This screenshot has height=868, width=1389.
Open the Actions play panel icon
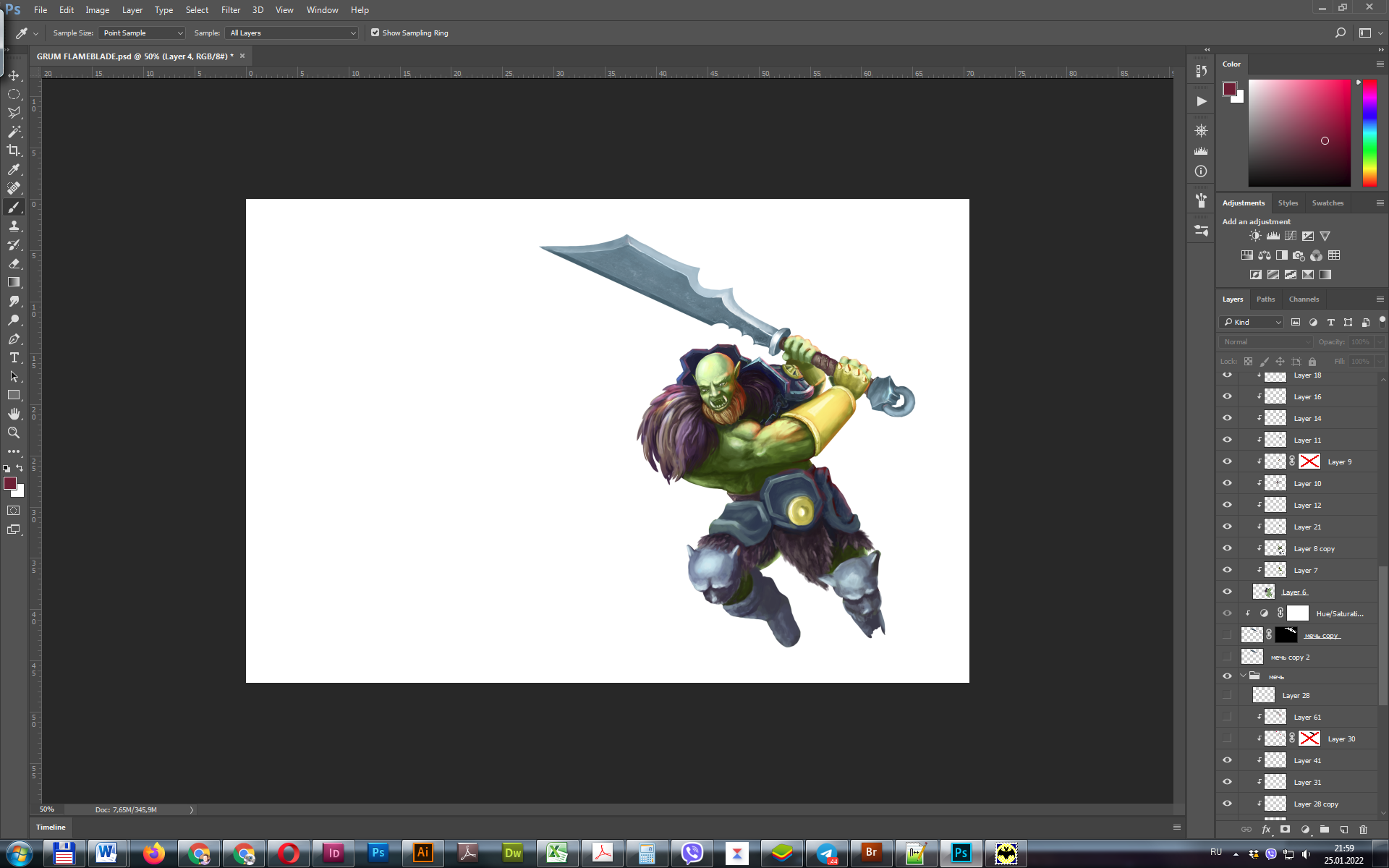click(1201, 101)
